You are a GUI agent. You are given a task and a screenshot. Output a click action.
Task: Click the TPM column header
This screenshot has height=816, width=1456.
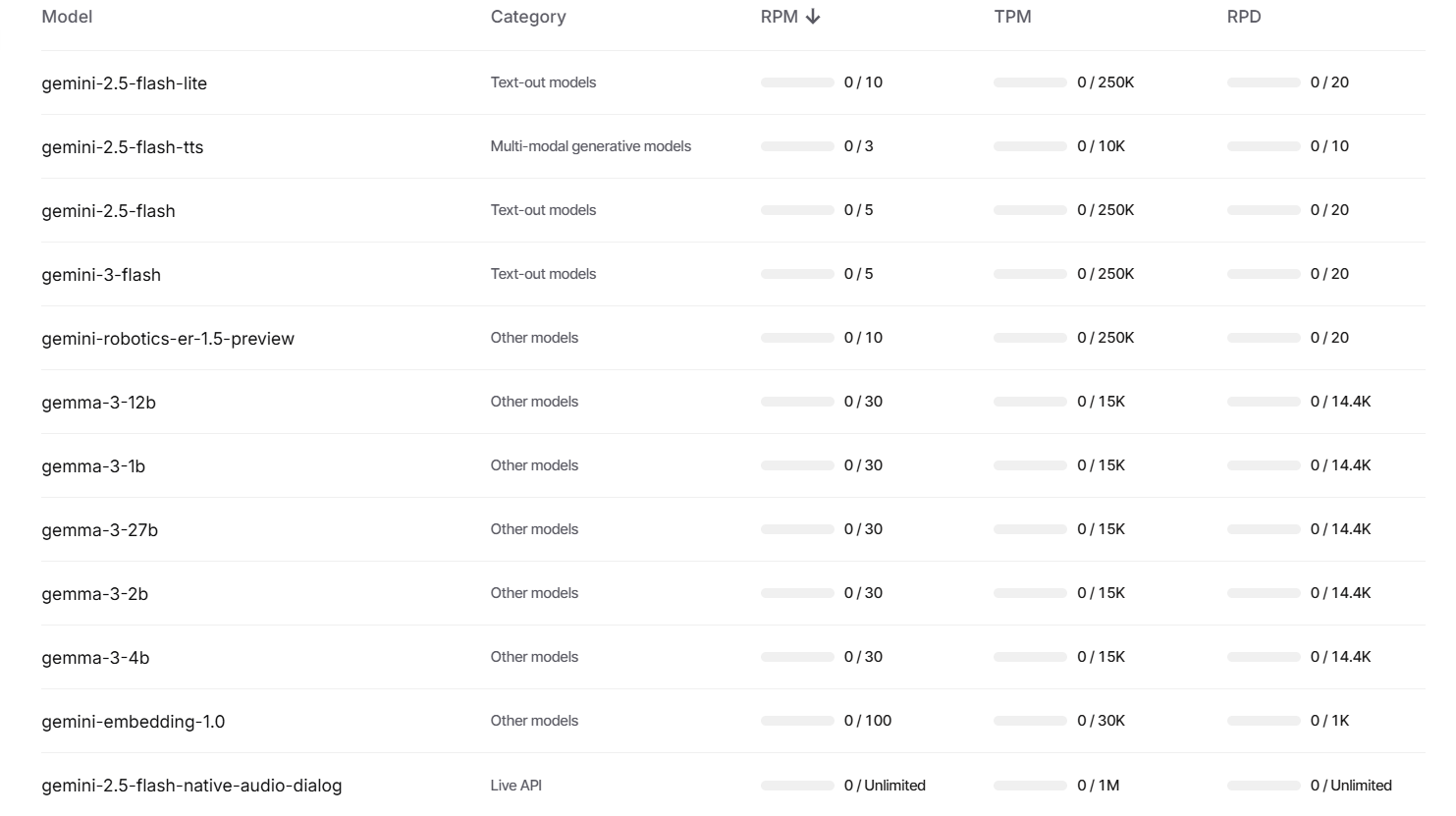click(x=1012, y=17)
